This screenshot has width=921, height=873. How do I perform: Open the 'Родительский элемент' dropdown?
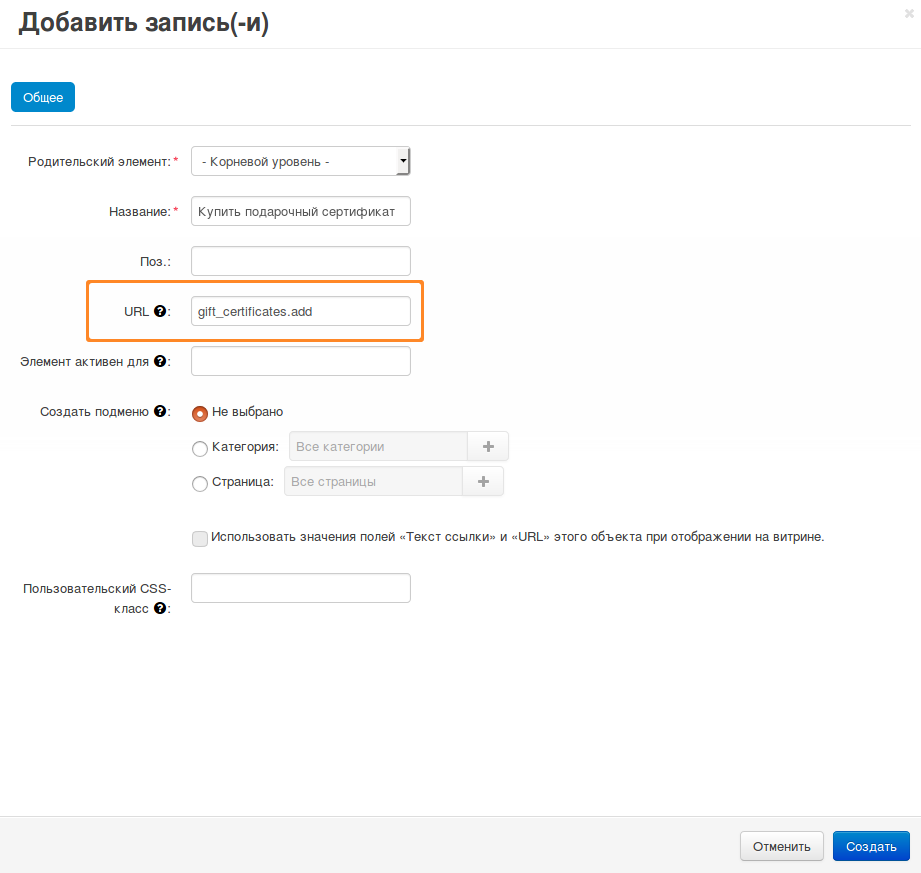click(x=300, y=161)
